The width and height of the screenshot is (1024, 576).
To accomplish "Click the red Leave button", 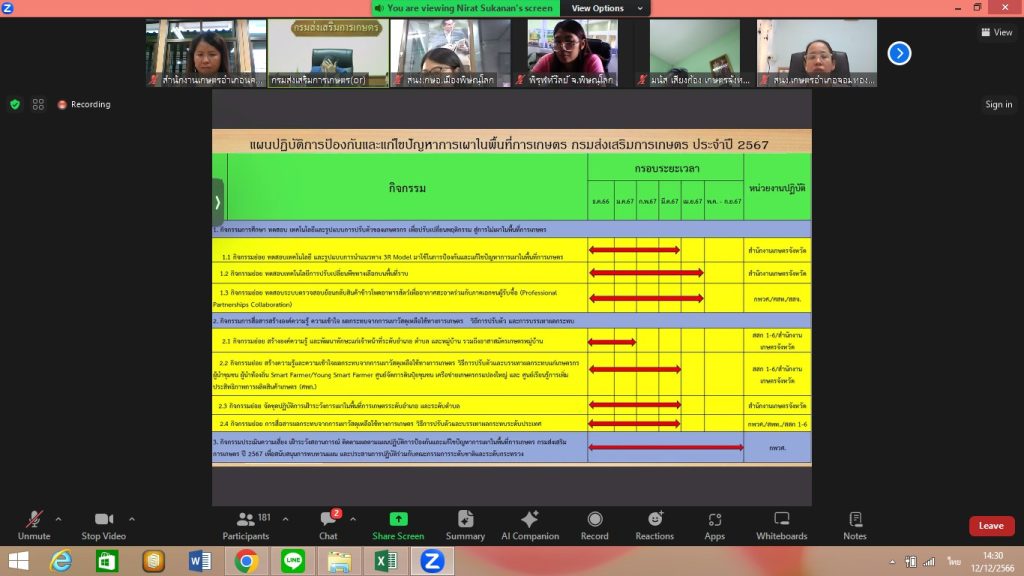I will coord(990,526).
